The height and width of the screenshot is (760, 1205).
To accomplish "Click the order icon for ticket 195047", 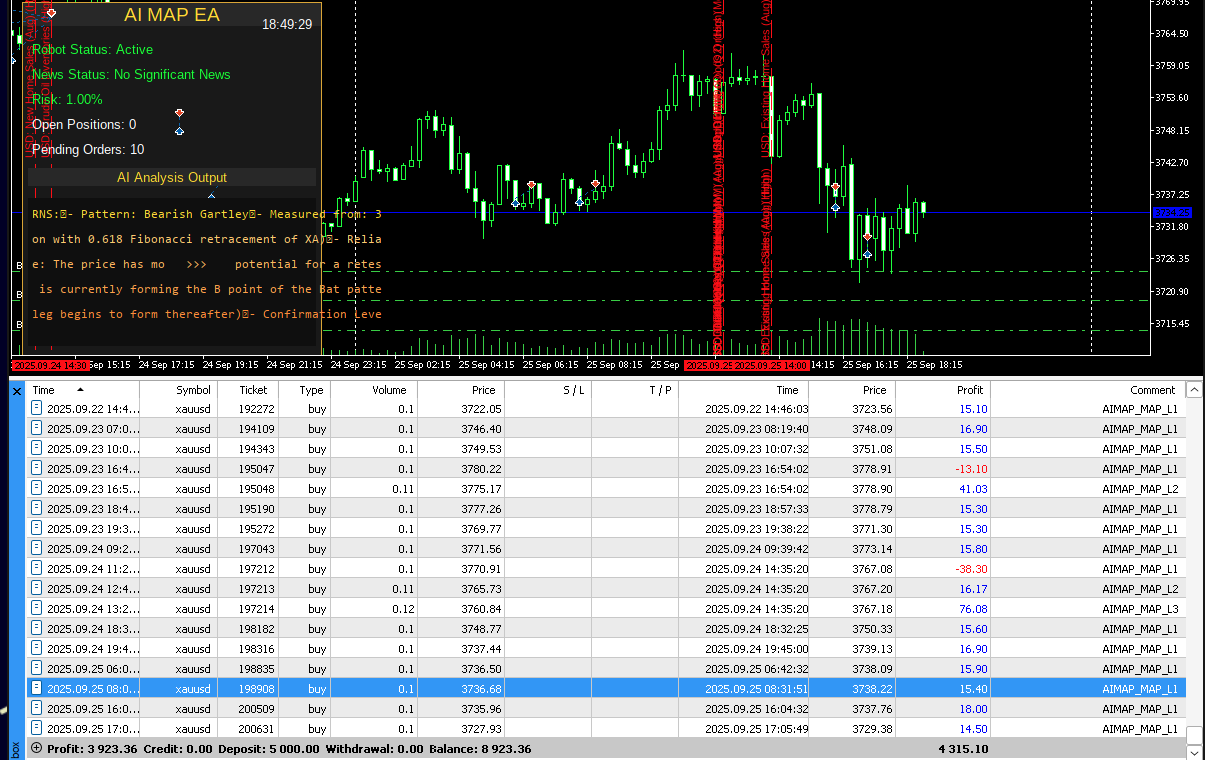I will point(37,468).
